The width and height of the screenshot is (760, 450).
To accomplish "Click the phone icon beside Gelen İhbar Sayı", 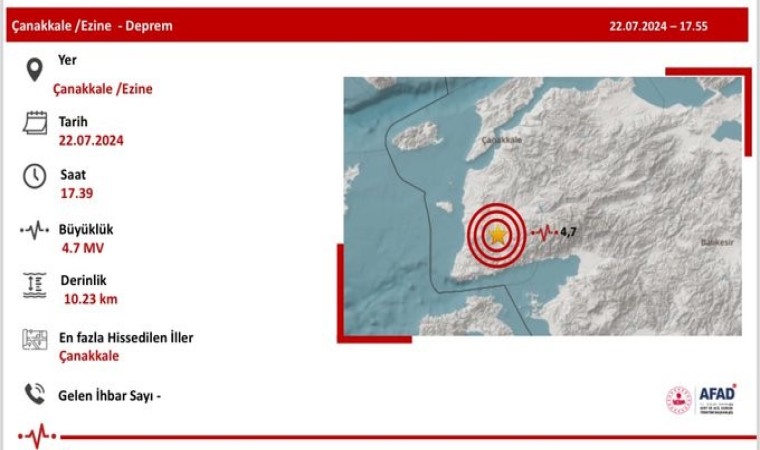I will [x=34, y=394].
